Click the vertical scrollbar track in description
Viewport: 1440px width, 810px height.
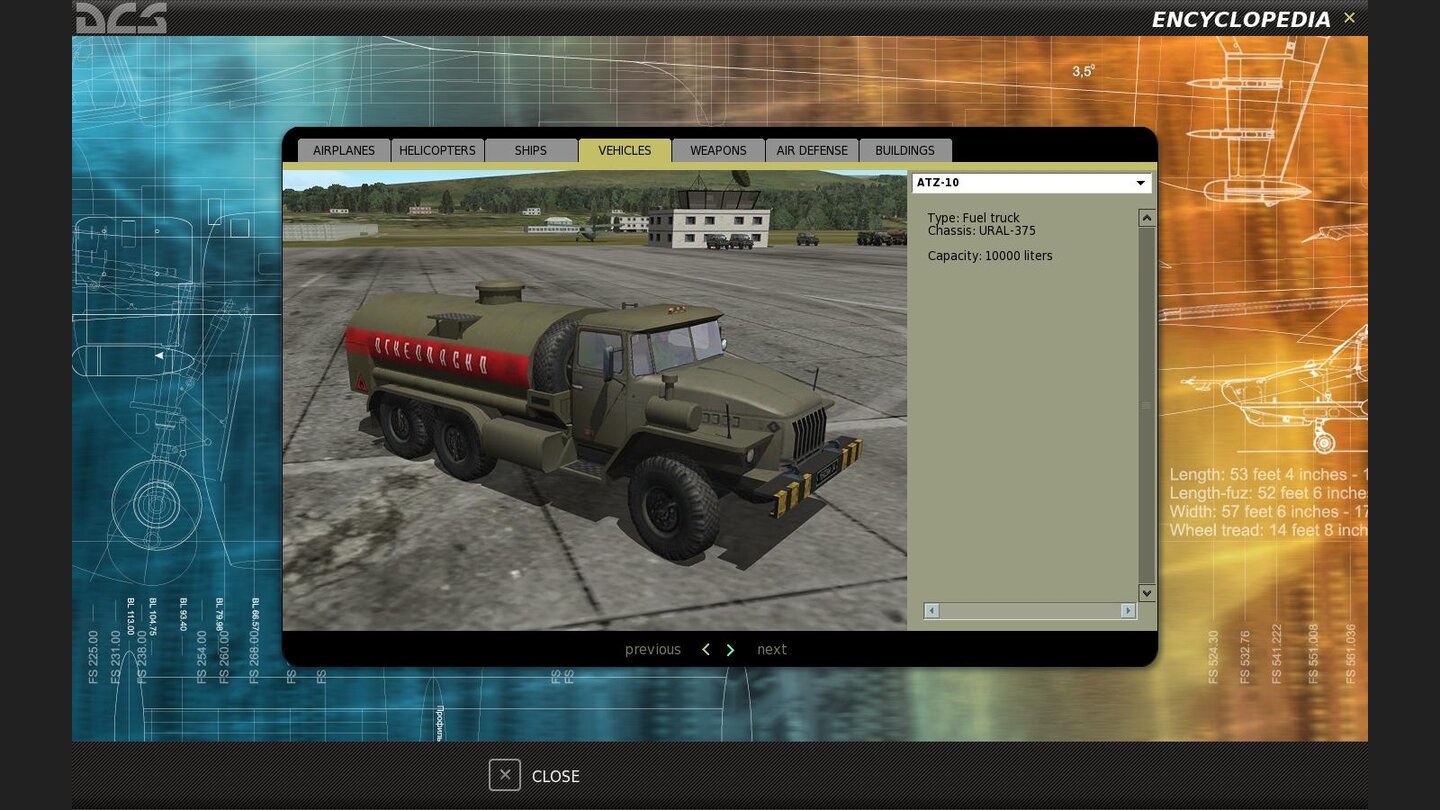[1147, 405]
